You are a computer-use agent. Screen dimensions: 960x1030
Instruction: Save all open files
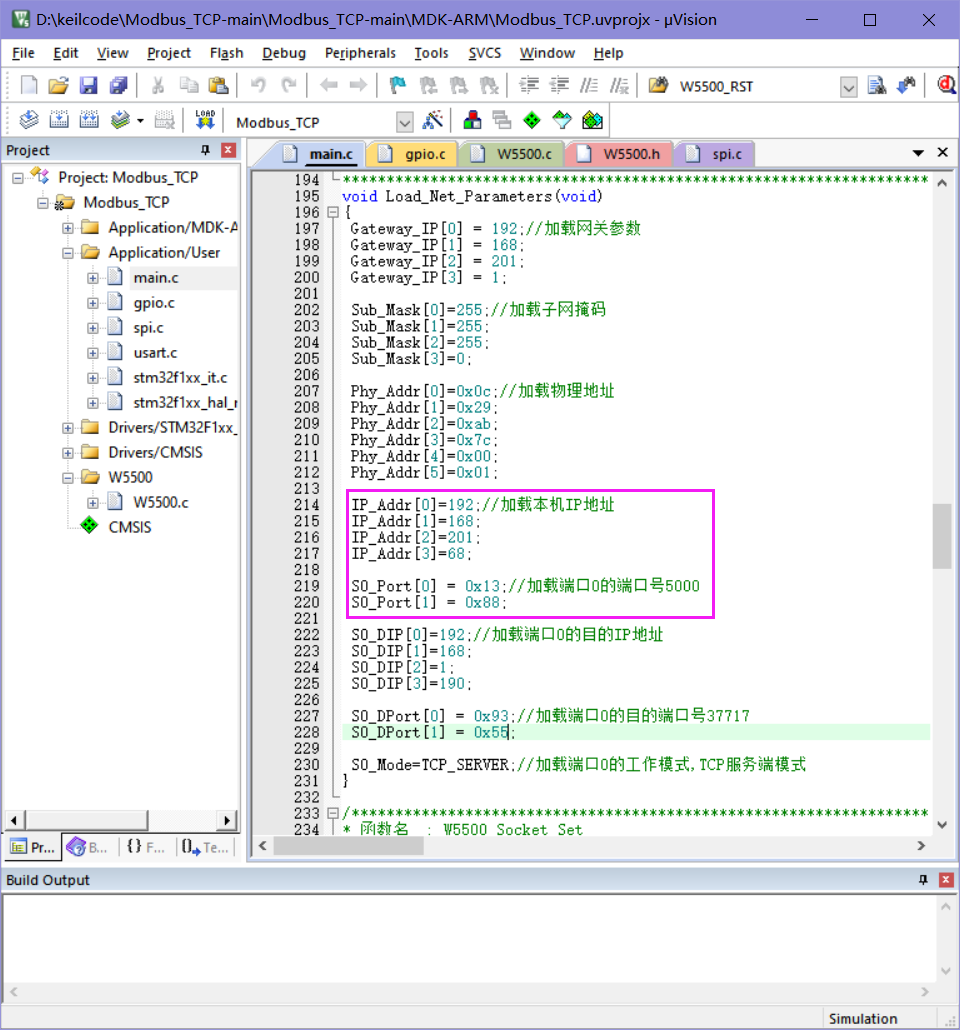pyautogui.click(x=119, y=85)
